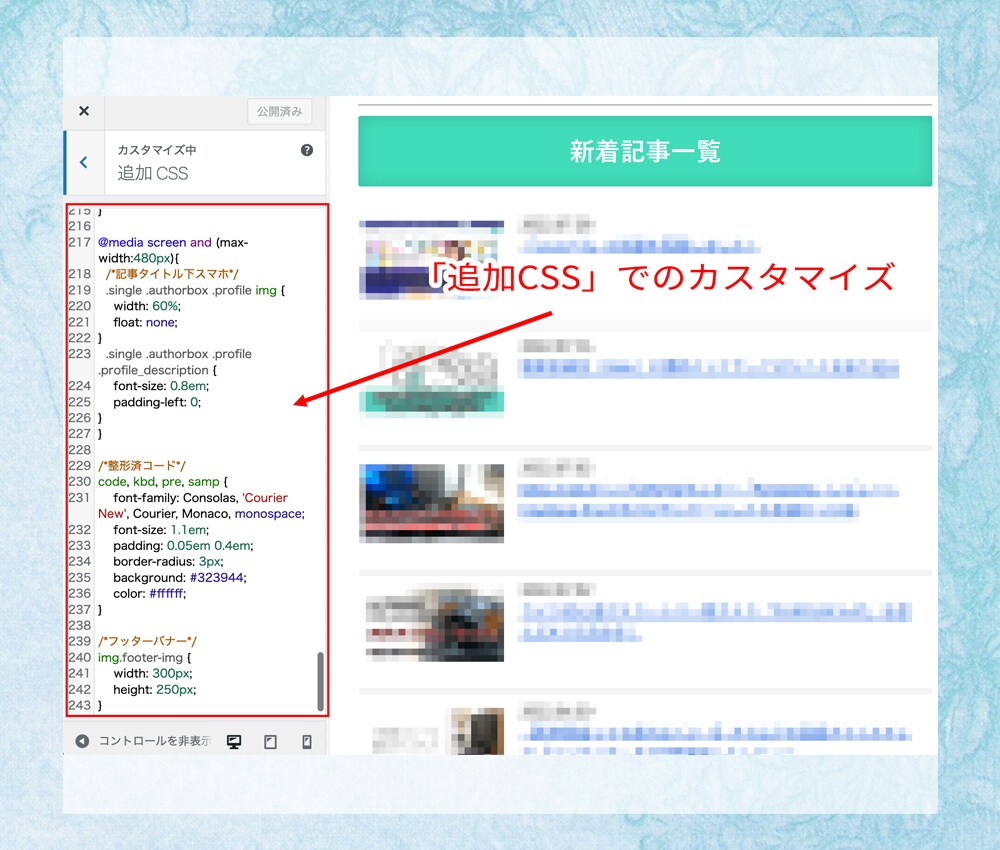
Task: Click the 'font-size: 1.1em;' code line
Action: (161, 530)
